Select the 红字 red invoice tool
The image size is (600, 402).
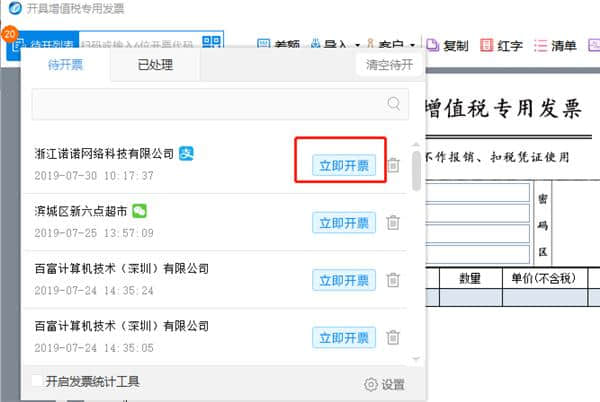point(501,46)
